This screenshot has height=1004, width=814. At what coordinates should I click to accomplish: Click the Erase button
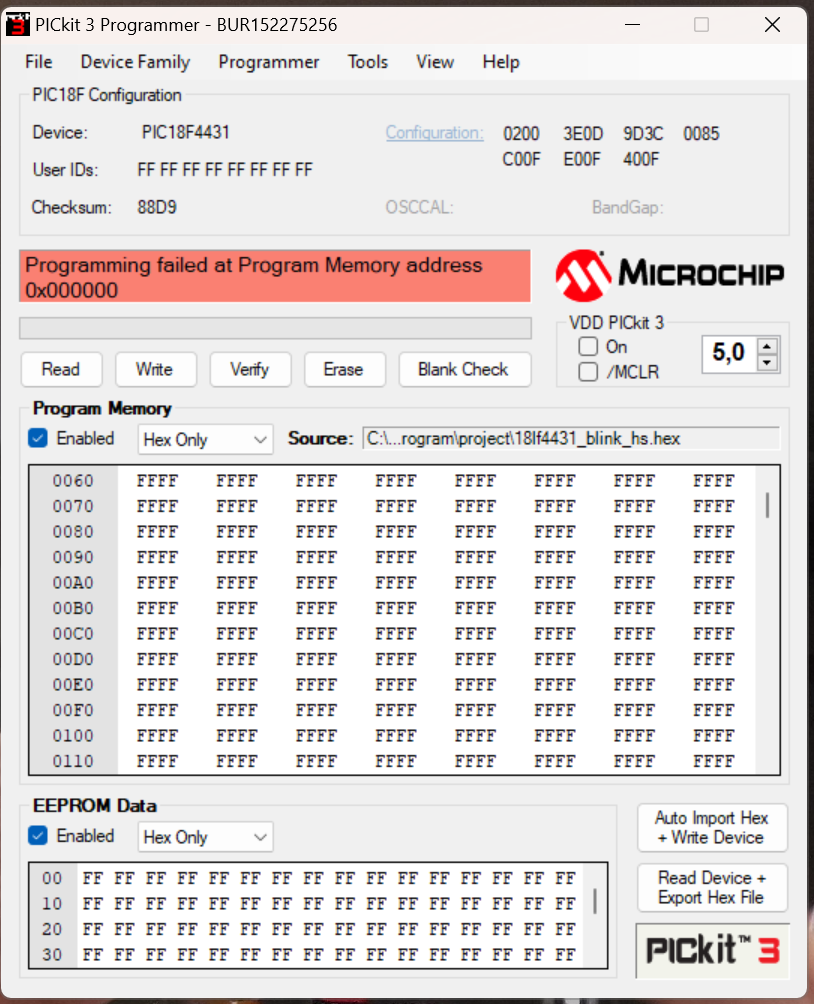click(345, 369)
